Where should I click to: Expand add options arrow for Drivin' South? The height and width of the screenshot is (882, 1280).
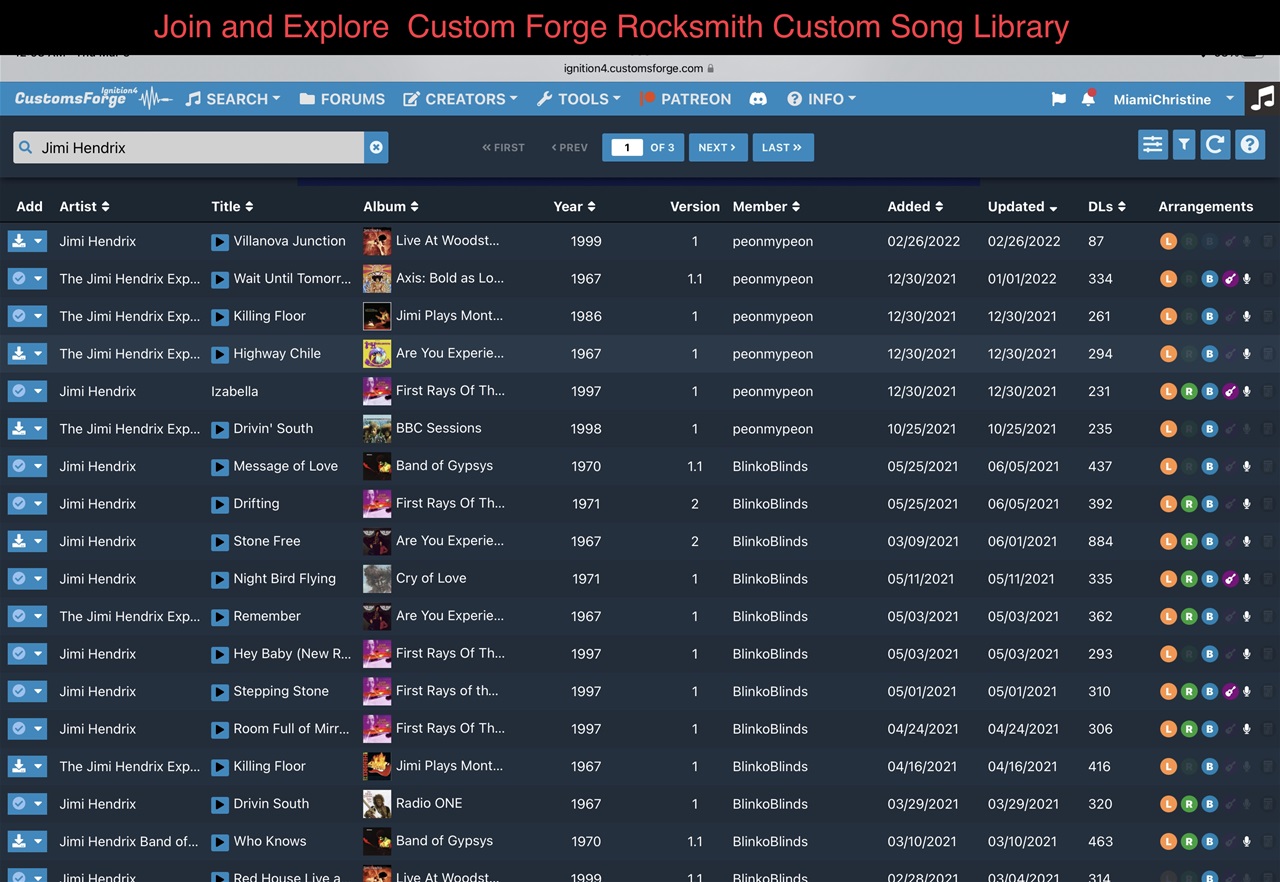38,429
